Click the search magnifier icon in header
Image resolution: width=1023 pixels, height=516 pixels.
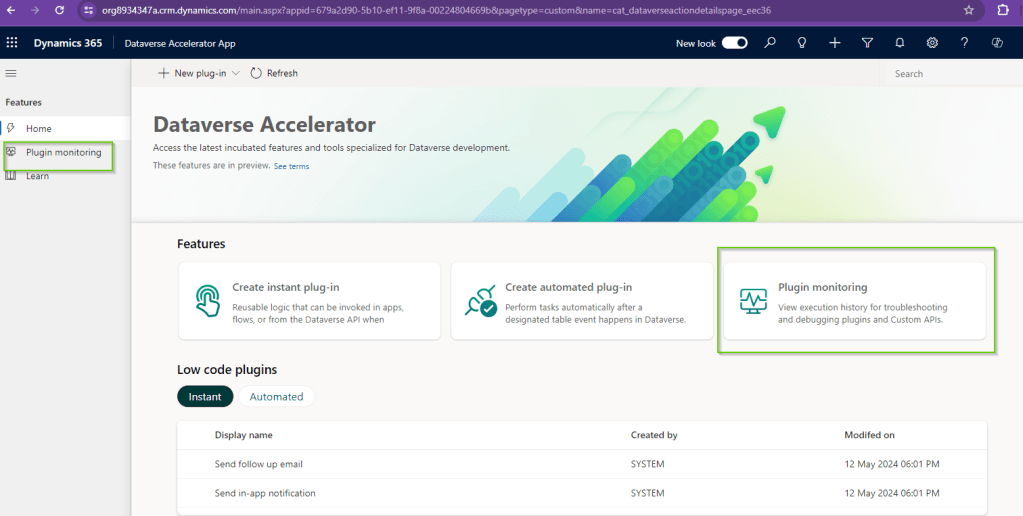coord(769,43)
